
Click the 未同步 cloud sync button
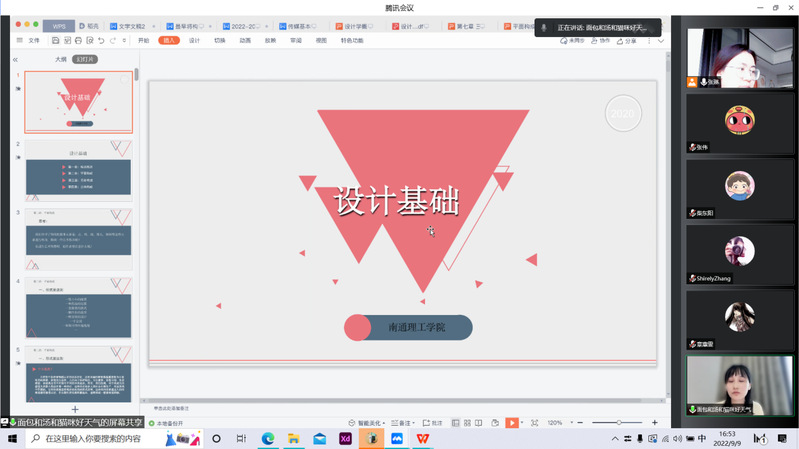coord(572,41)
